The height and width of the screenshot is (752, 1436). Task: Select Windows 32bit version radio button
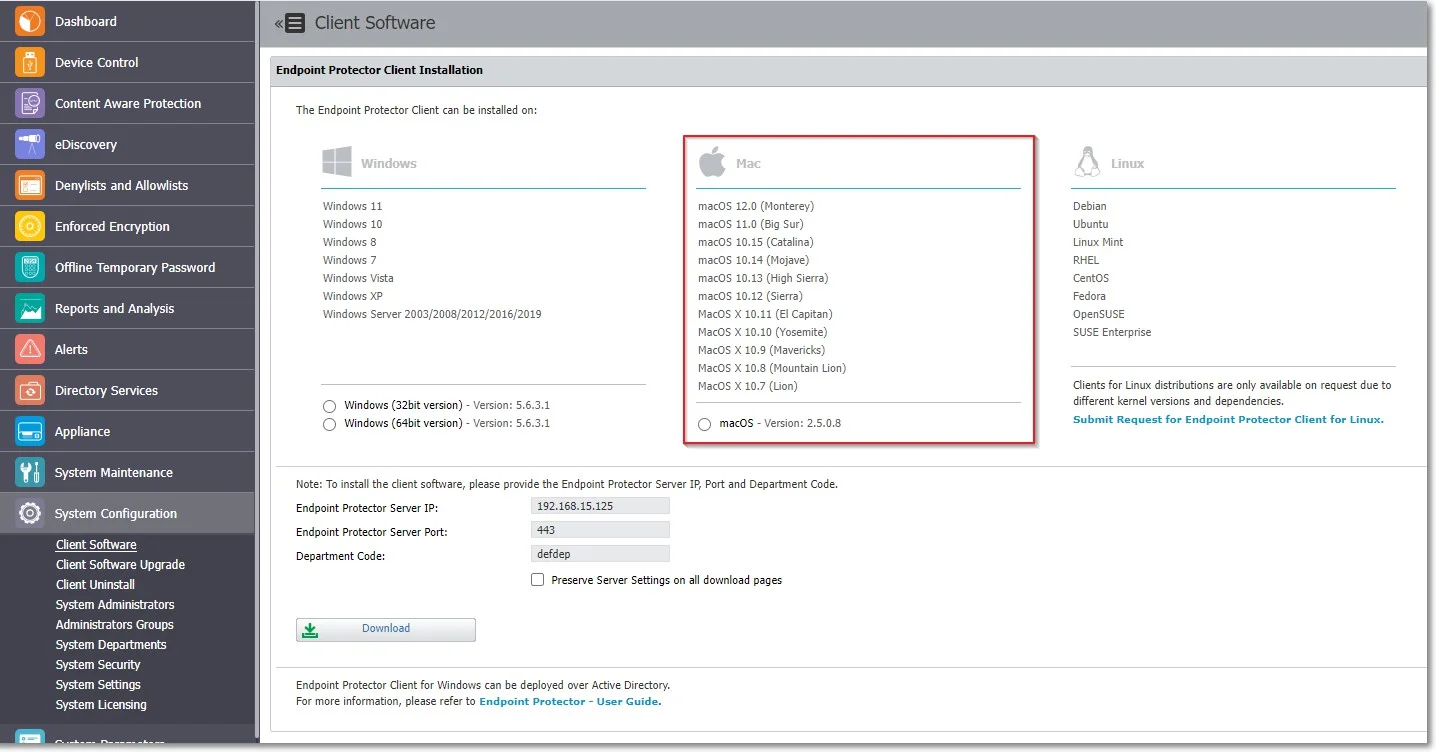coord(329,406)
